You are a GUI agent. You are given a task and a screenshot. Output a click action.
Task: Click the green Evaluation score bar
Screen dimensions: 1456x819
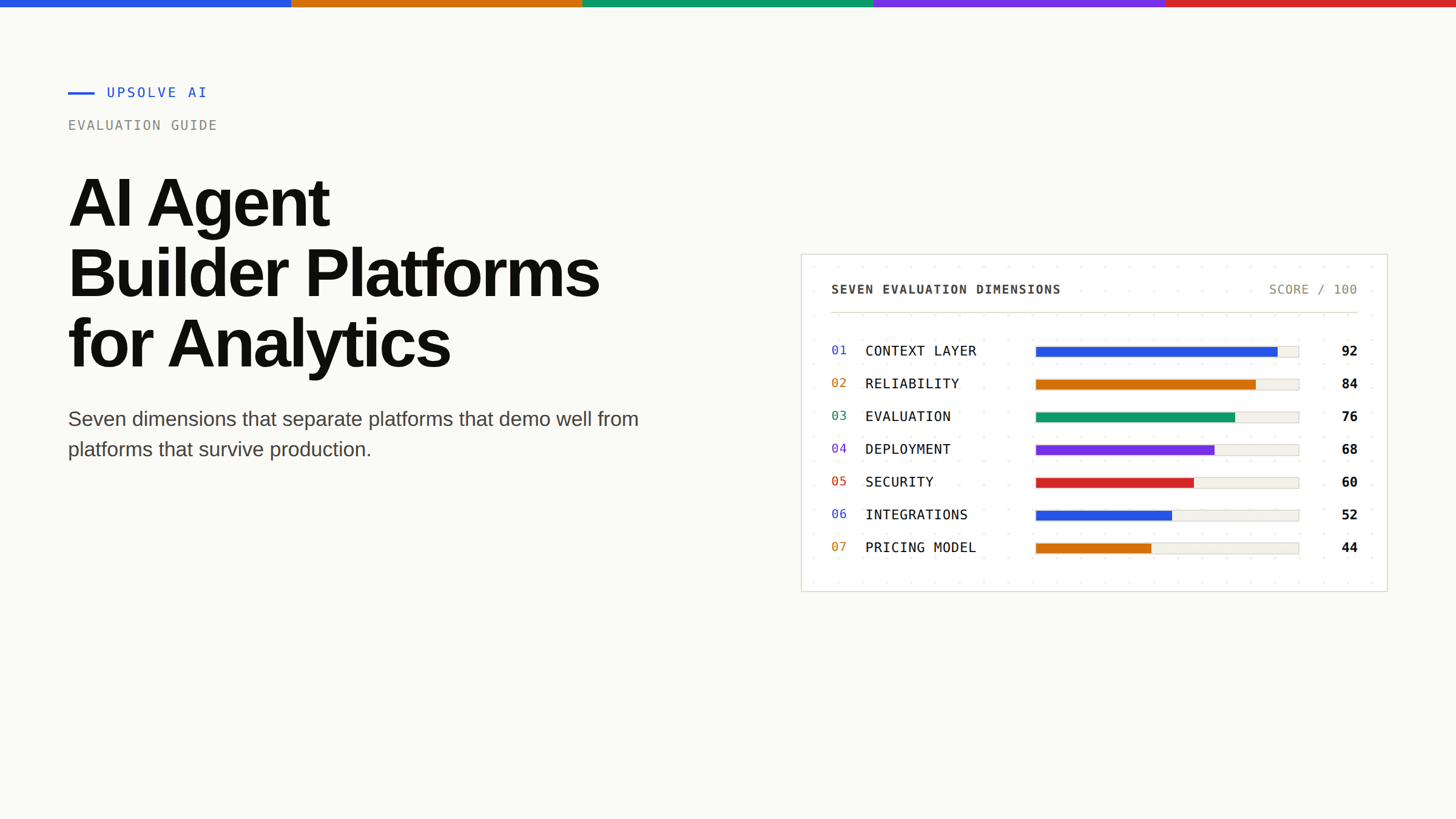click(1135, 417)
